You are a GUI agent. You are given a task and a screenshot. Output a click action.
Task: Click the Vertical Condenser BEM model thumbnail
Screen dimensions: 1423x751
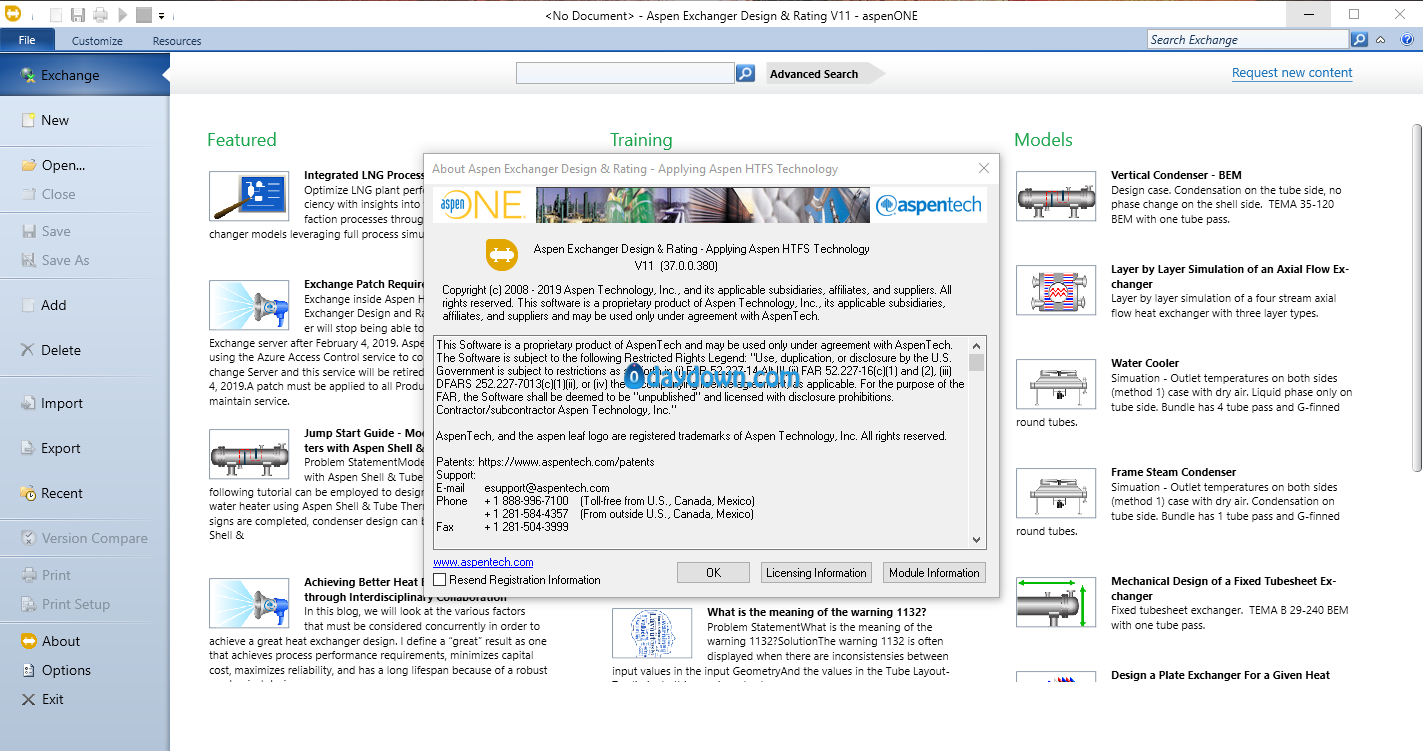click(1055, 196)
